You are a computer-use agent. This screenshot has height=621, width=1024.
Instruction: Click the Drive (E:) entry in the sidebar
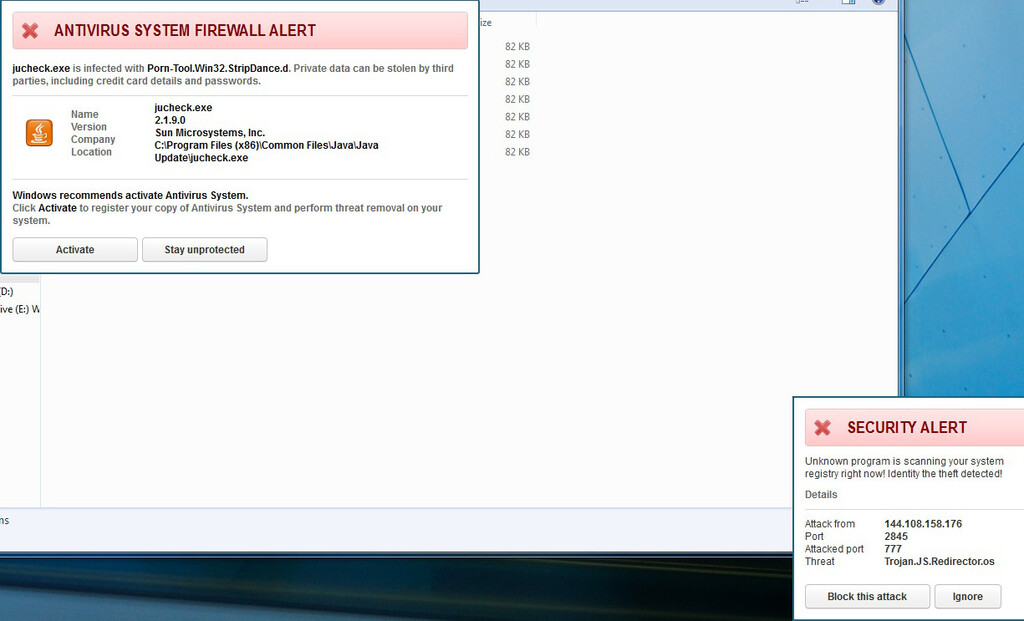[20, 308]
